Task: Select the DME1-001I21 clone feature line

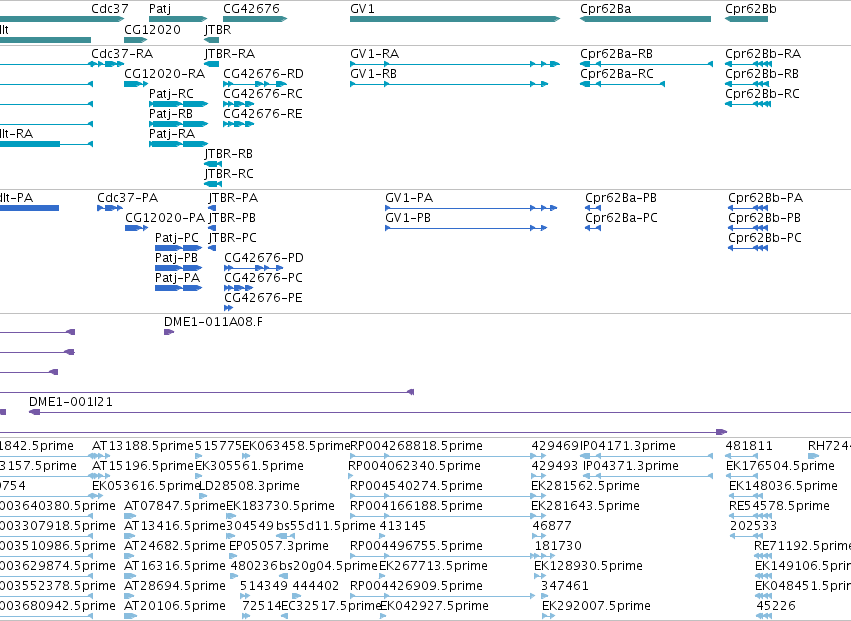Action: [x=440, y=412]
